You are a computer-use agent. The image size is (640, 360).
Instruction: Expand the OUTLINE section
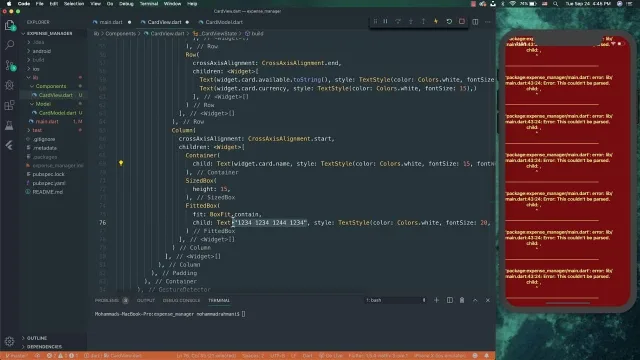[x=37, y=338]
